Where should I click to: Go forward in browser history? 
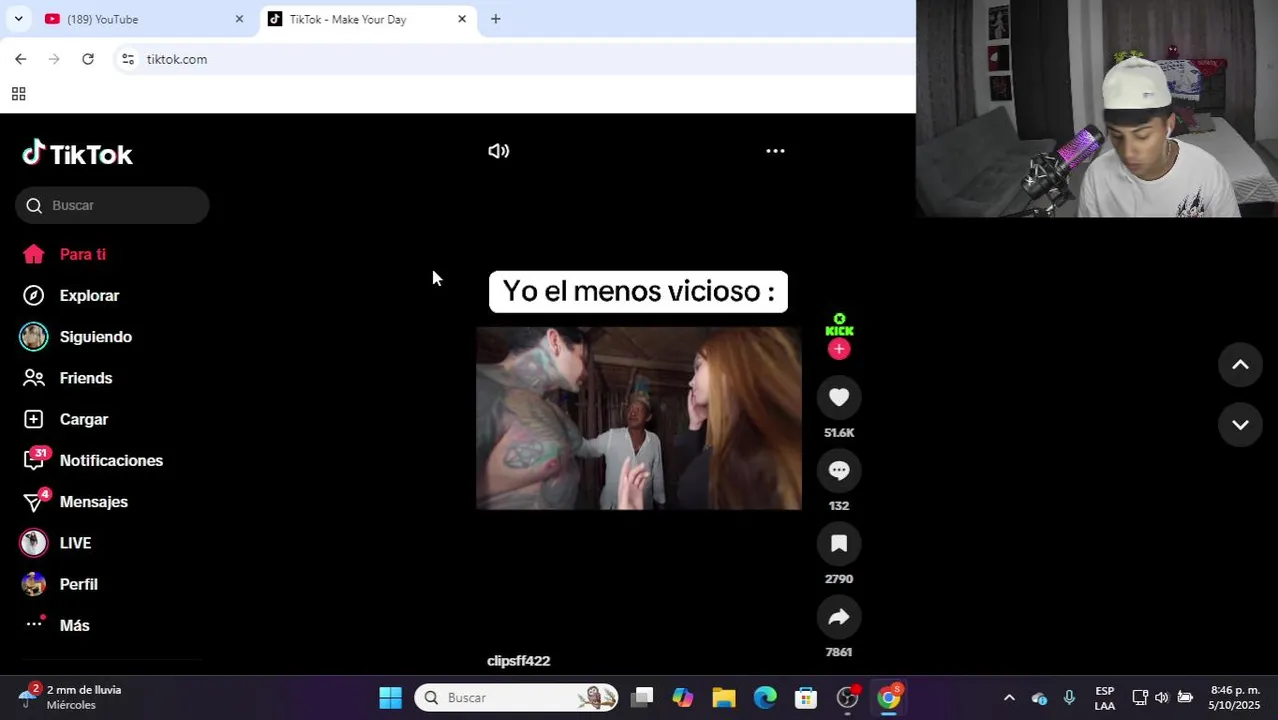(x=54, y=59)
